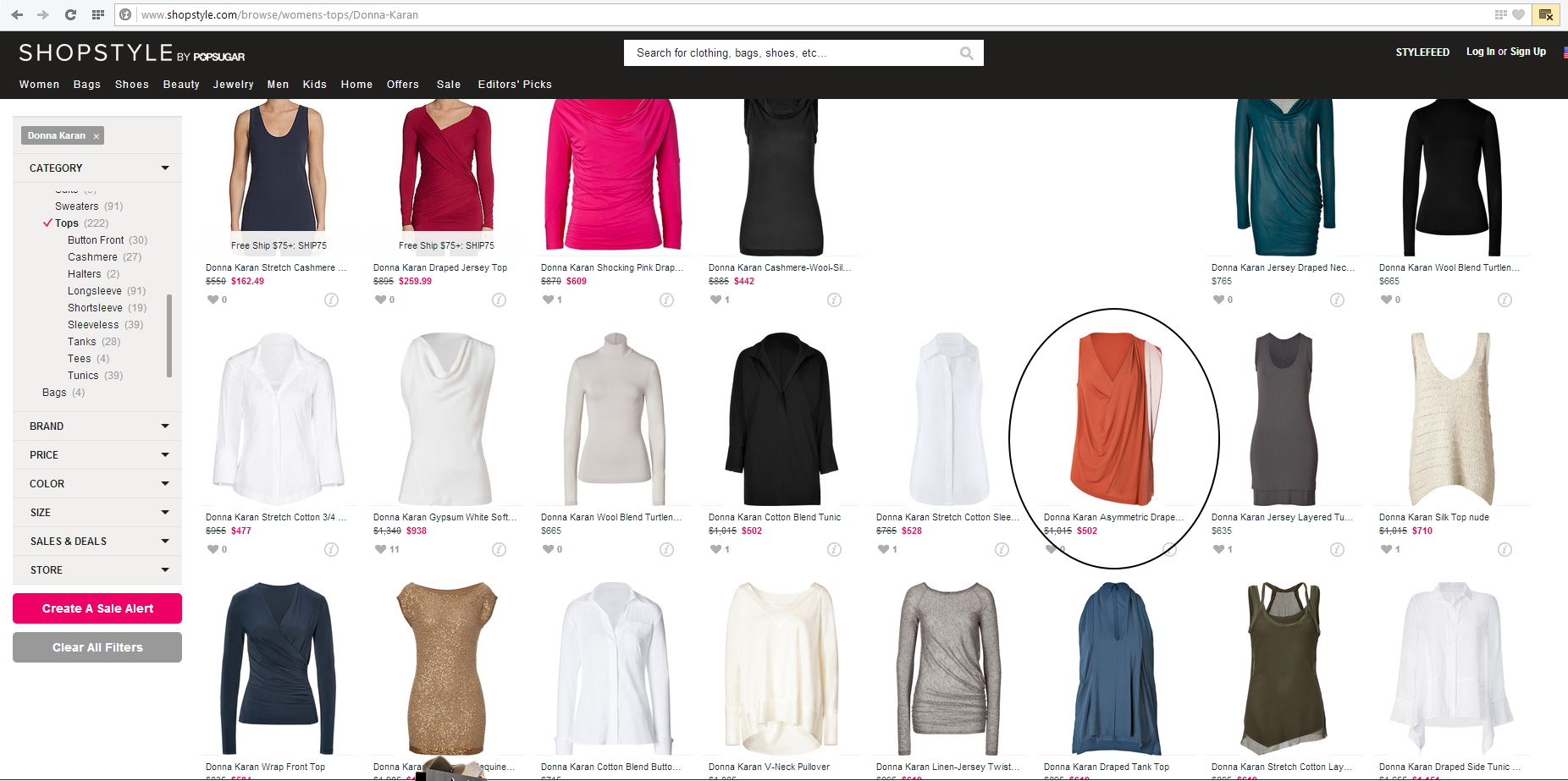Open info icon for Stretch Cotton 3/4 shirt

point(331,549)
